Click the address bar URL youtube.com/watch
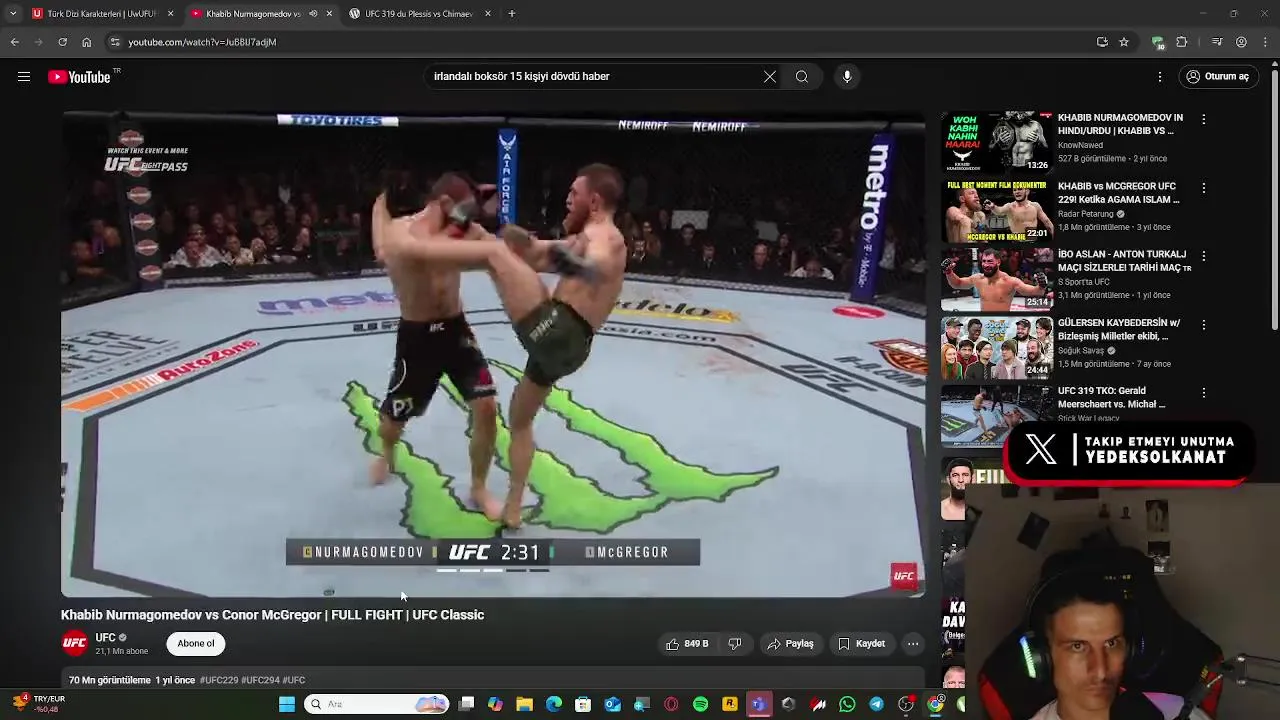The height and width of the screenshot is (720, 1280). [x=202, y=42]
